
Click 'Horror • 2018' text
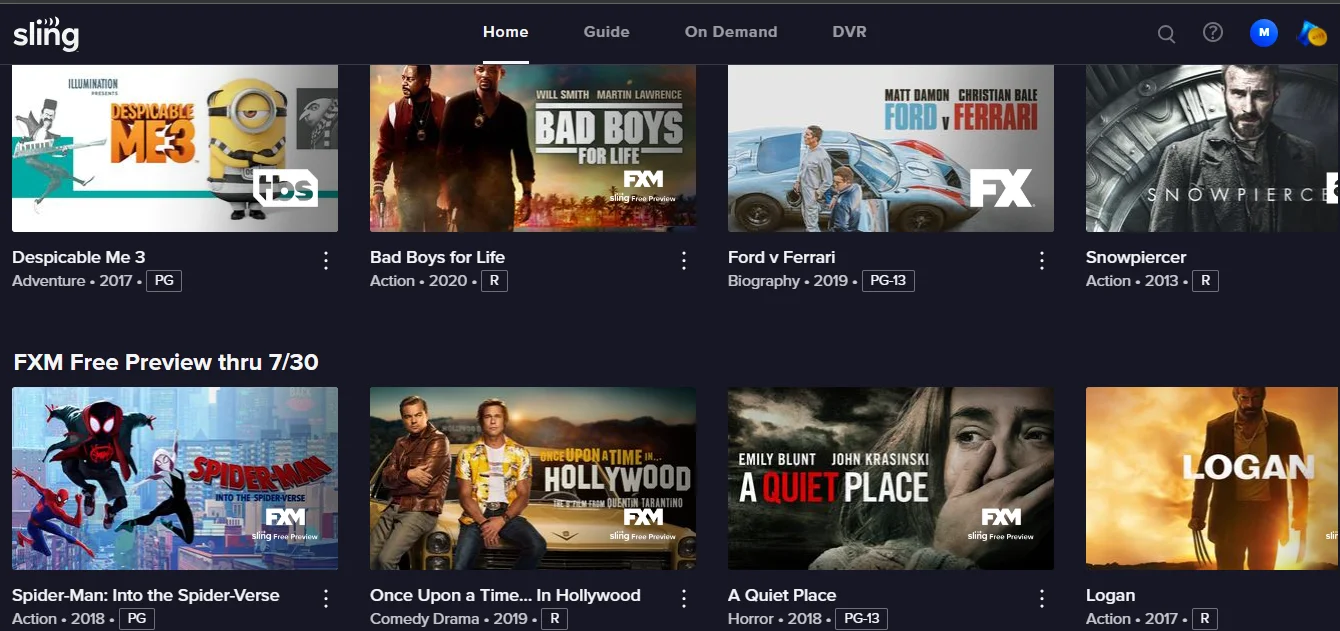pyautogui.click(x=774, y=619)
